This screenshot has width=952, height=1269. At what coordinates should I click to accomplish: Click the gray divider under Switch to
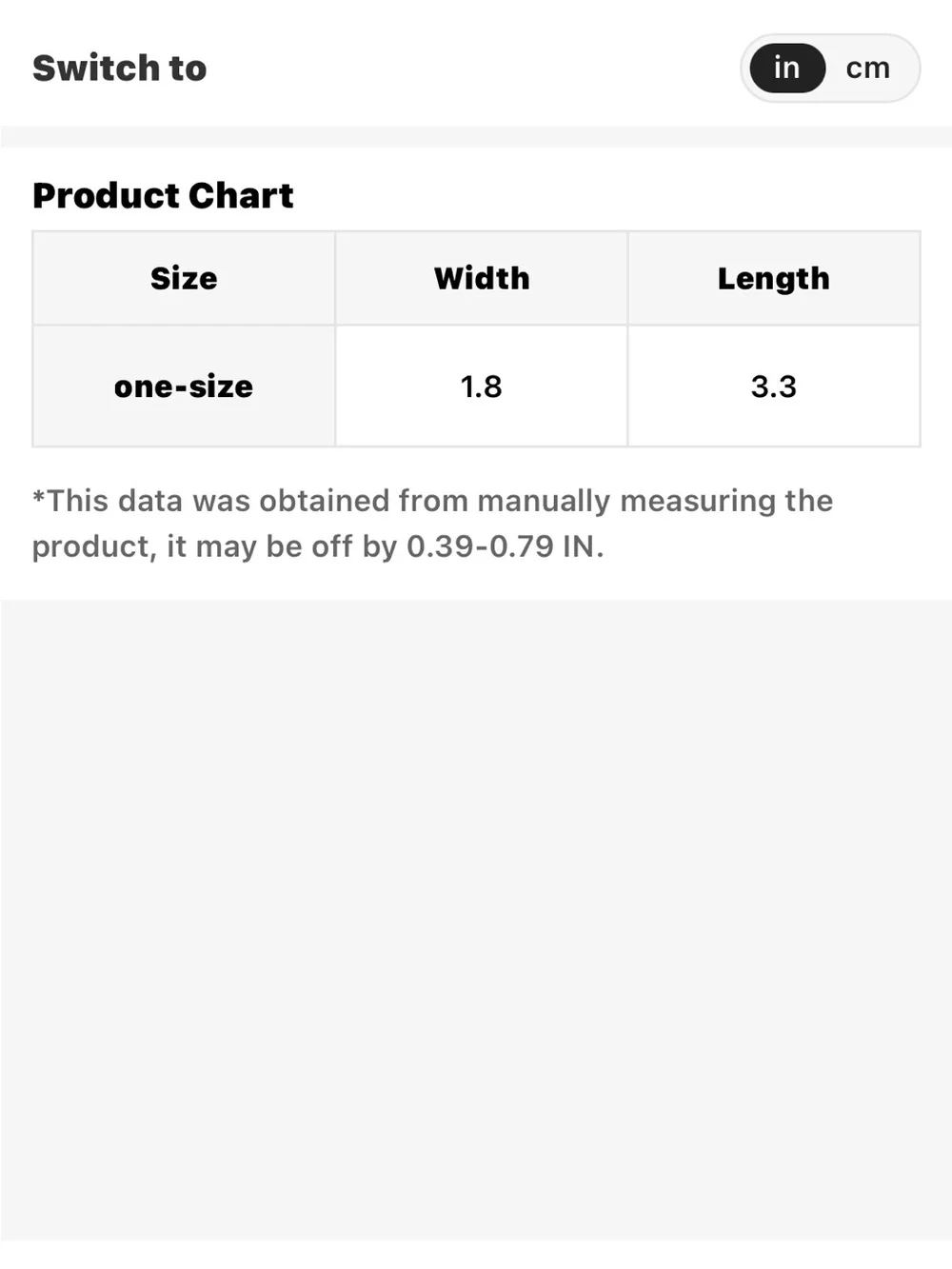coord(476,136)
